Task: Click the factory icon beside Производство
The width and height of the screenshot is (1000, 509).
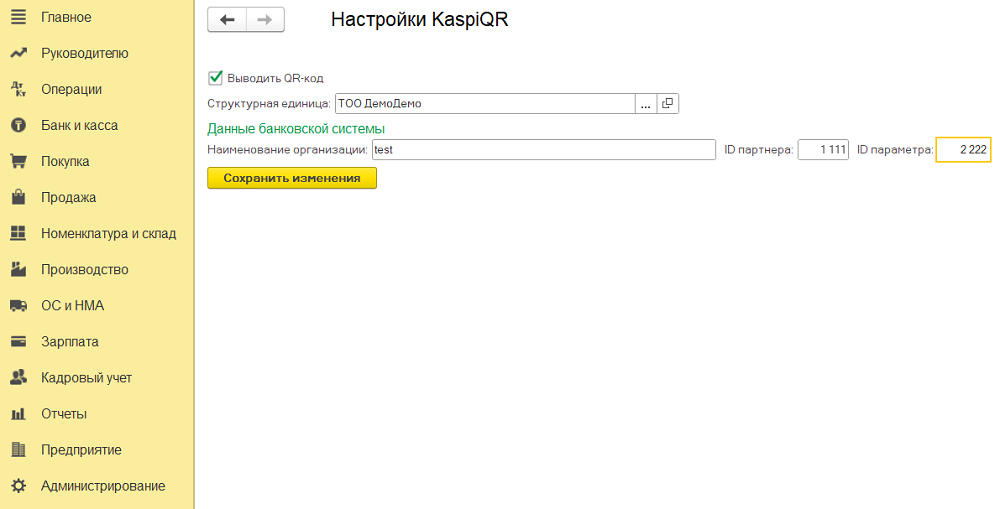Action: pyautogui.click(x=18, y=269)
